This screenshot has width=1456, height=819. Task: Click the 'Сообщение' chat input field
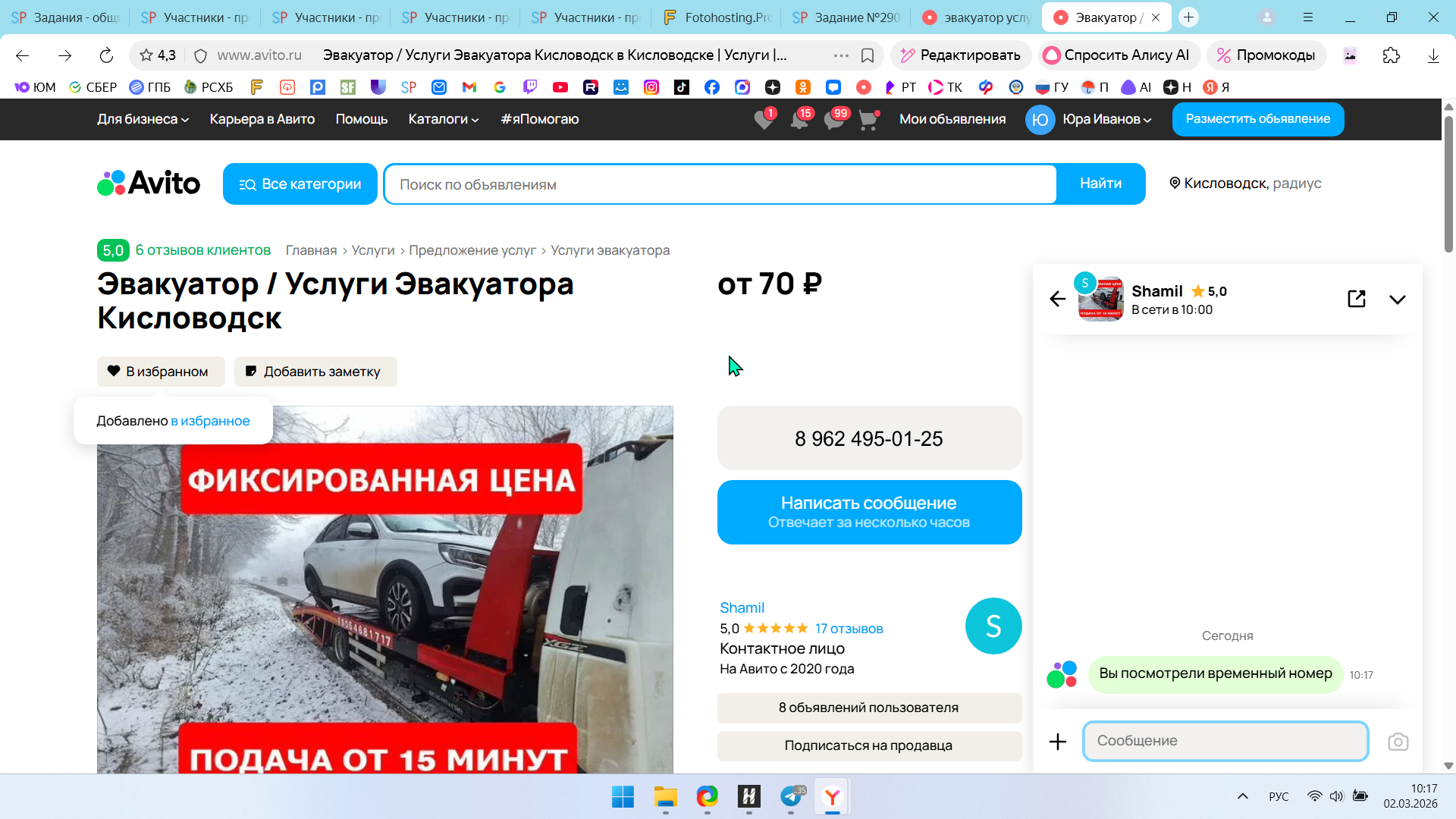pos(1225,741)
